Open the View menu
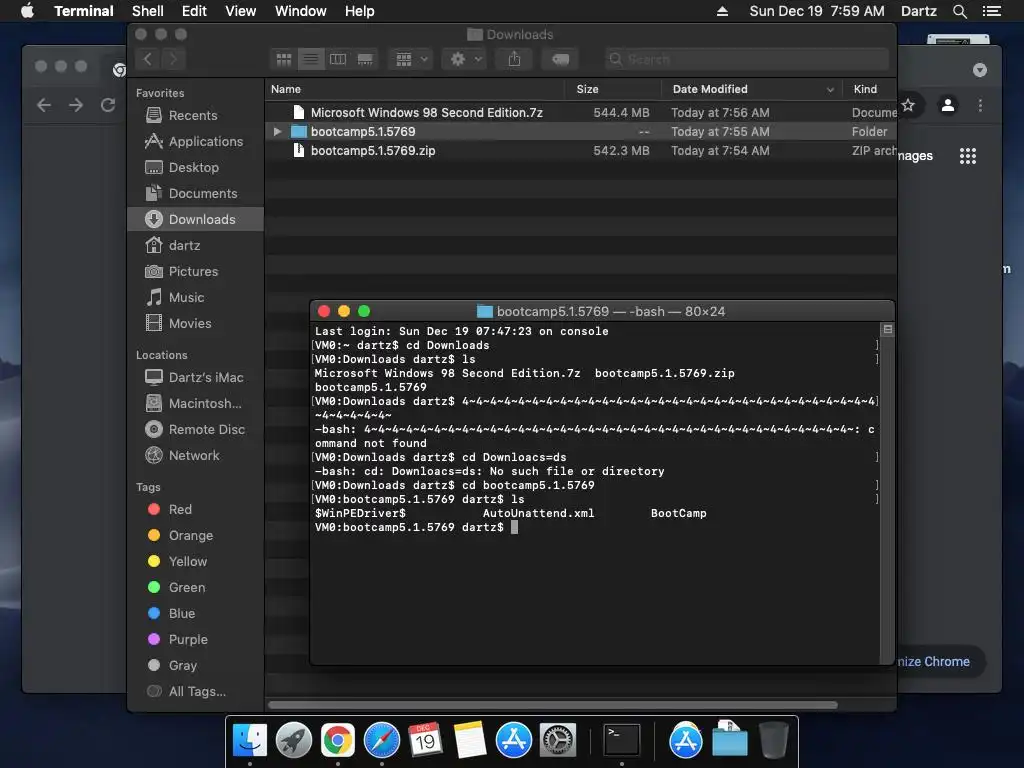This screenshot has width=1024, height=768. [x=240, y=11]
